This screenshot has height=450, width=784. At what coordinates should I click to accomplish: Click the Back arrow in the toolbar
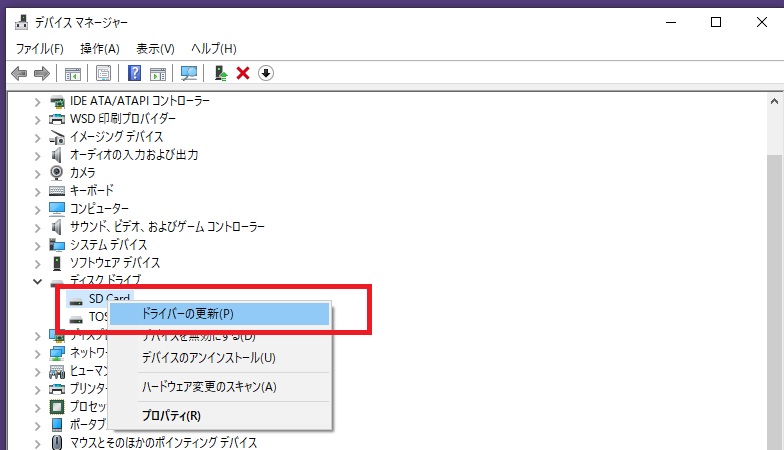18,73
